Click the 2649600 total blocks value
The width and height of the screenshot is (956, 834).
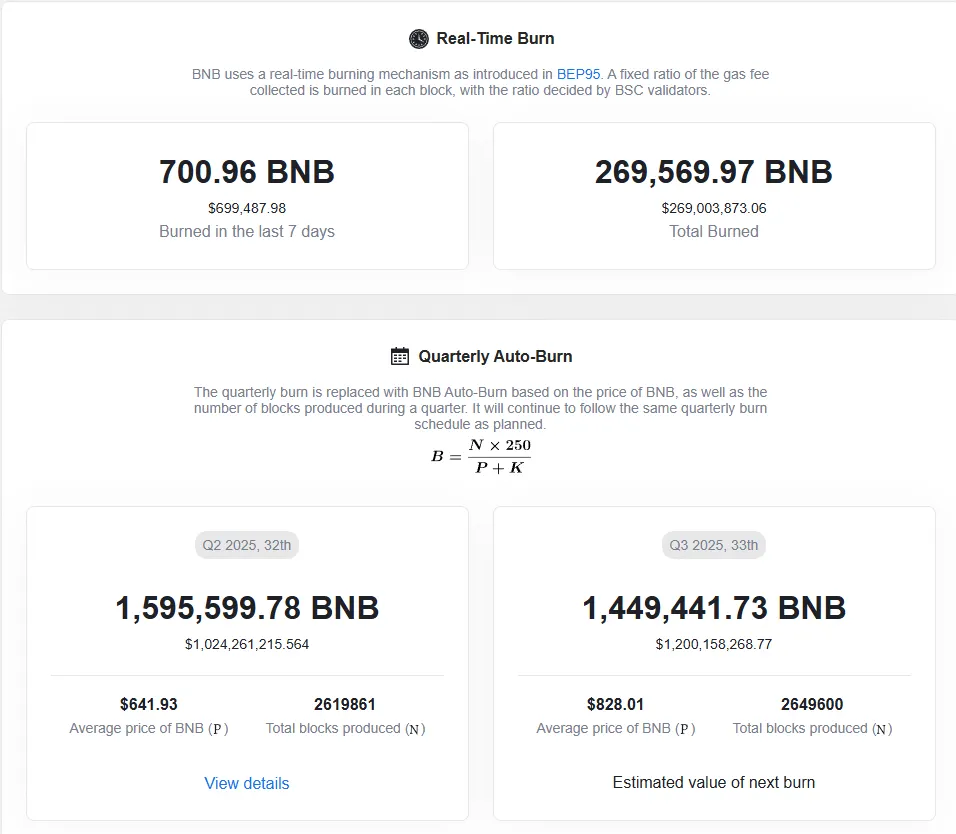812,704
